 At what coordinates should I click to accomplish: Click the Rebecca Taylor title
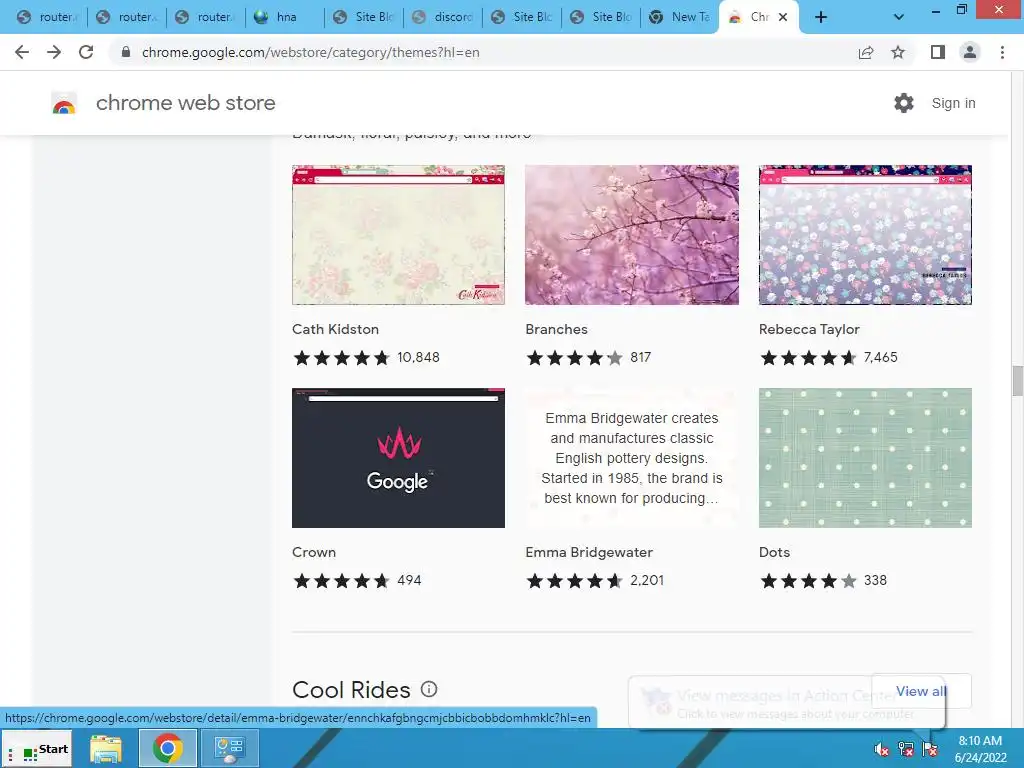tap(809, 329)
